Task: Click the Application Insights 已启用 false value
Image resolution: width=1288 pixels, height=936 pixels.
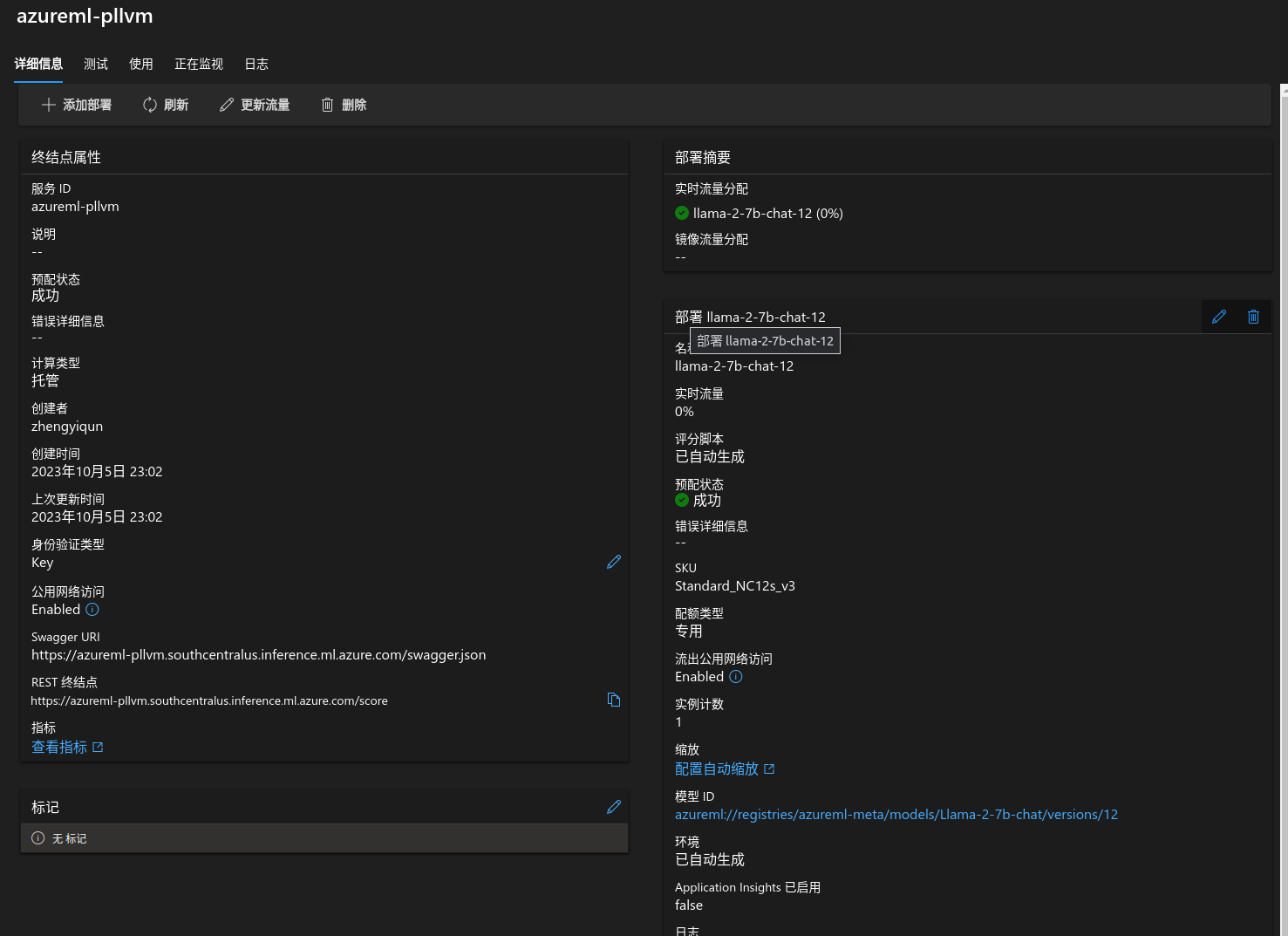Action: (689, 905)
